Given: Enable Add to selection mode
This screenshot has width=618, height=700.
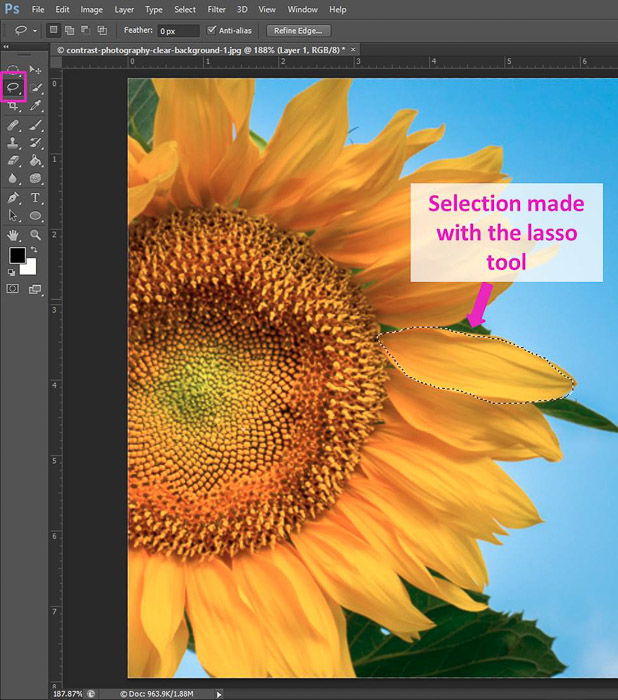Looking at the screenshot, I should (70, 30).
